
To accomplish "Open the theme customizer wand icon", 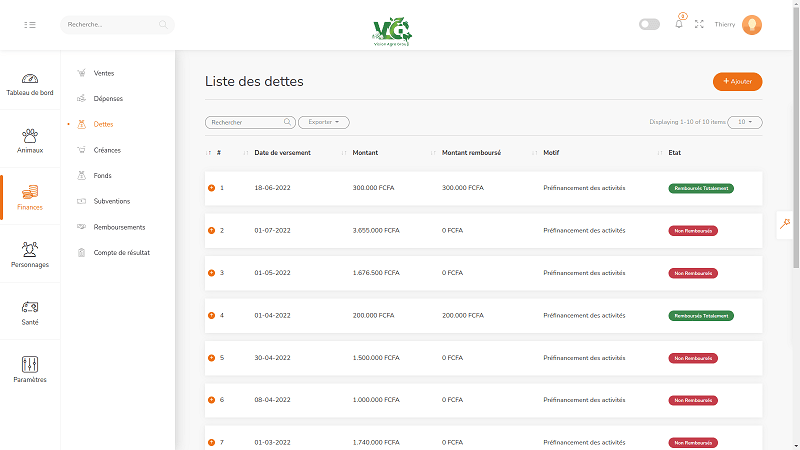I will pos(788,225).
